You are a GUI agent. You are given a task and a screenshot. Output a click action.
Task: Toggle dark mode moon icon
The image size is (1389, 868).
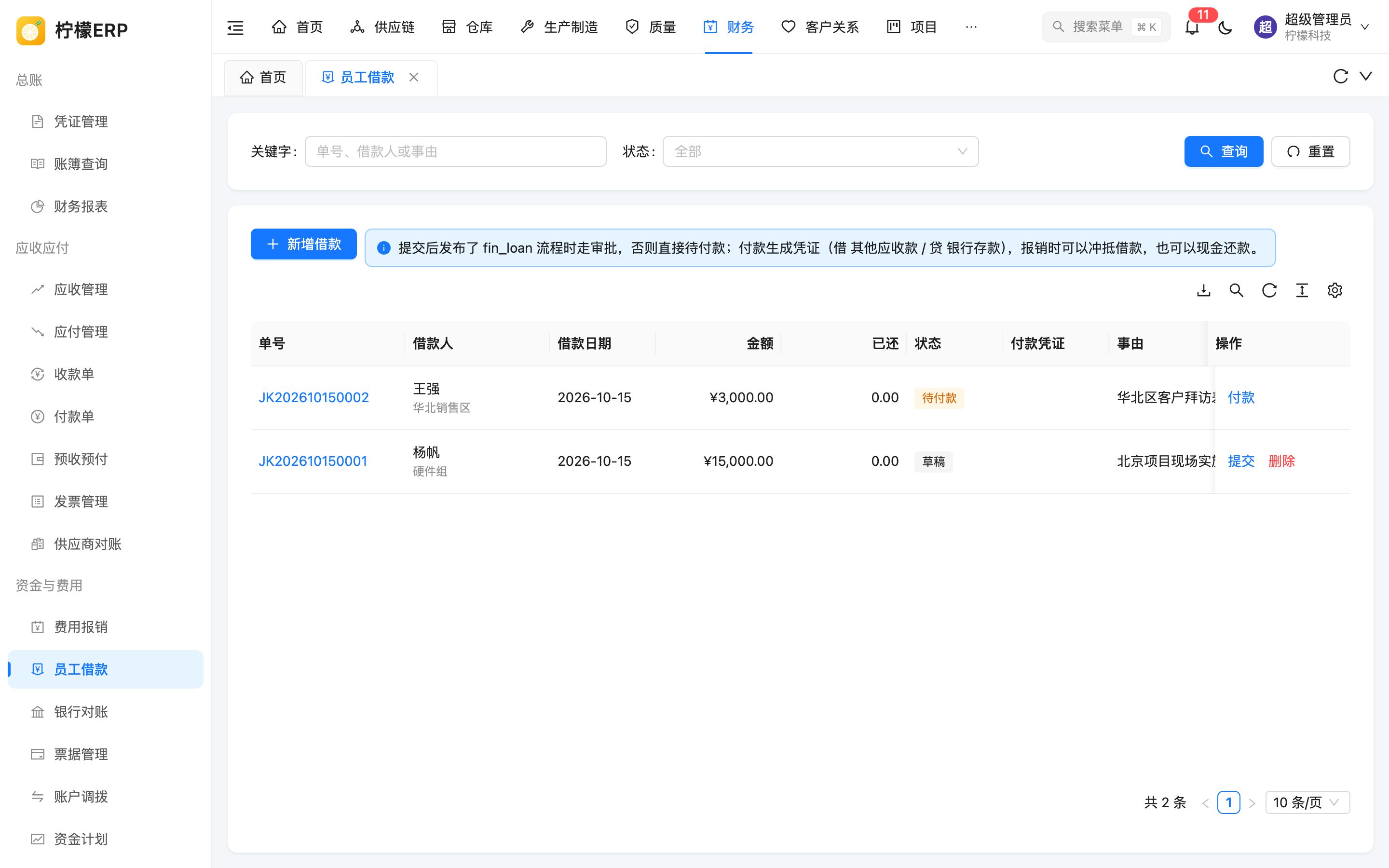tap(1225, 27)
